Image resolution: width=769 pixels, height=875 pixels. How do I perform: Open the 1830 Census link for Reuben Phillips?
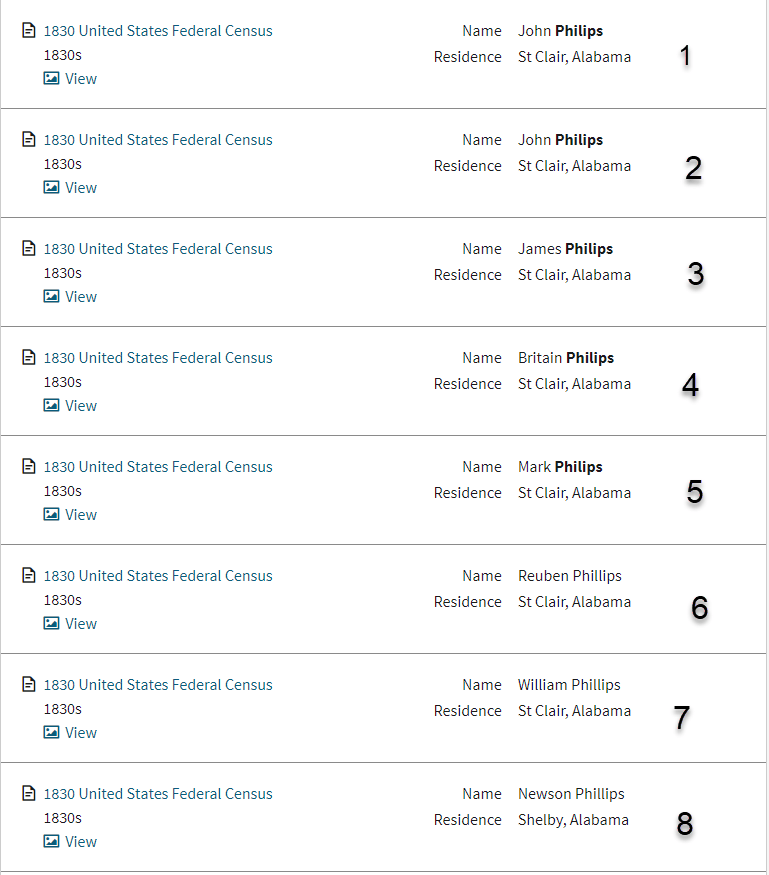[158, 576]
